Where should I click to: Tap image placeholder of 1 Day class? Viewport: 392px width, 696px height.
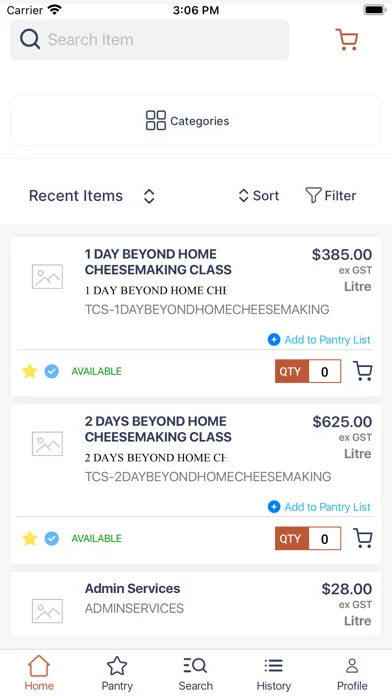point(48,277)
